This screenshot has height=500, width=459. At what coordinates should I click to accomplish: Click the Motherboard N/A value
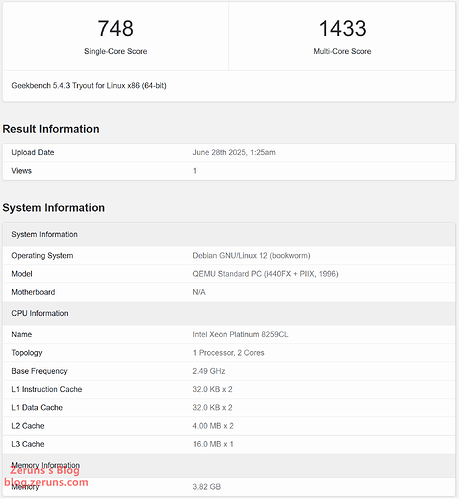[x=199, y=292]
